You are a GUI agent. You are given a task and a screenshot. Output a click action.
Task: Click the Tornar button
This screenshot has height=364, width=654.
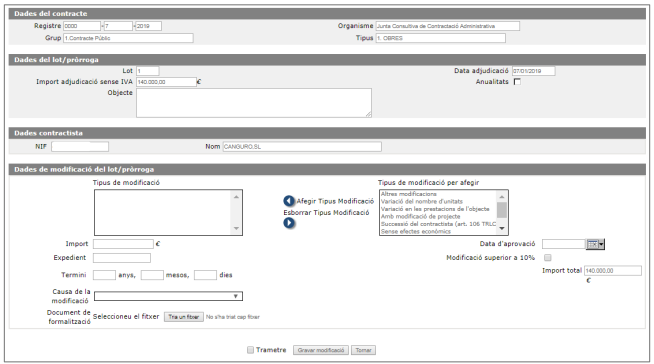(x=363, y=350)
